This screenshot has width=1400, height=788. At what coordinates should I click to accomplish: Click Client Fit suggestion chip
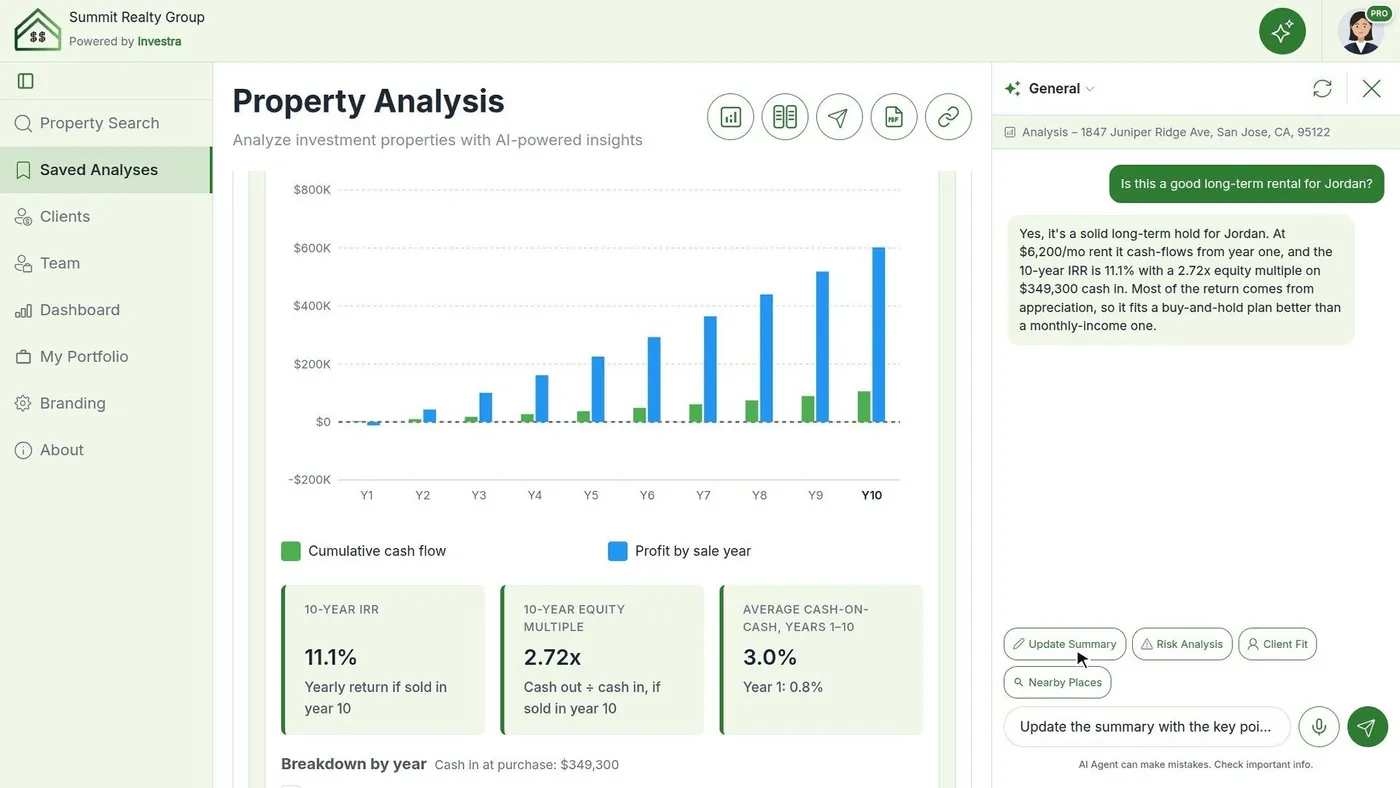1277,644
